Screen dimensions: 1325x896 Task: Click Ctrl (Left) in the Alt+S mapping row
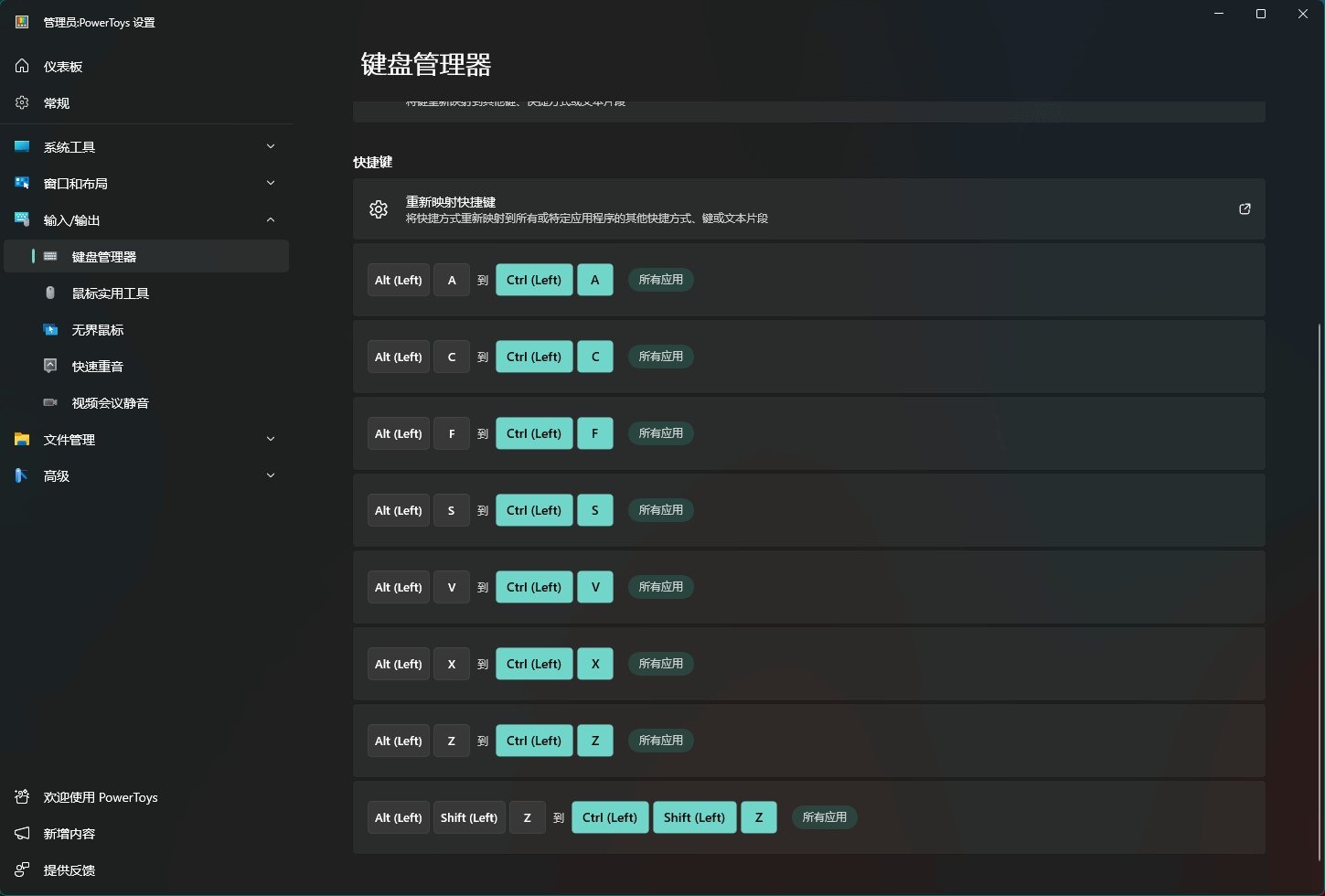(x=534, y=510)
